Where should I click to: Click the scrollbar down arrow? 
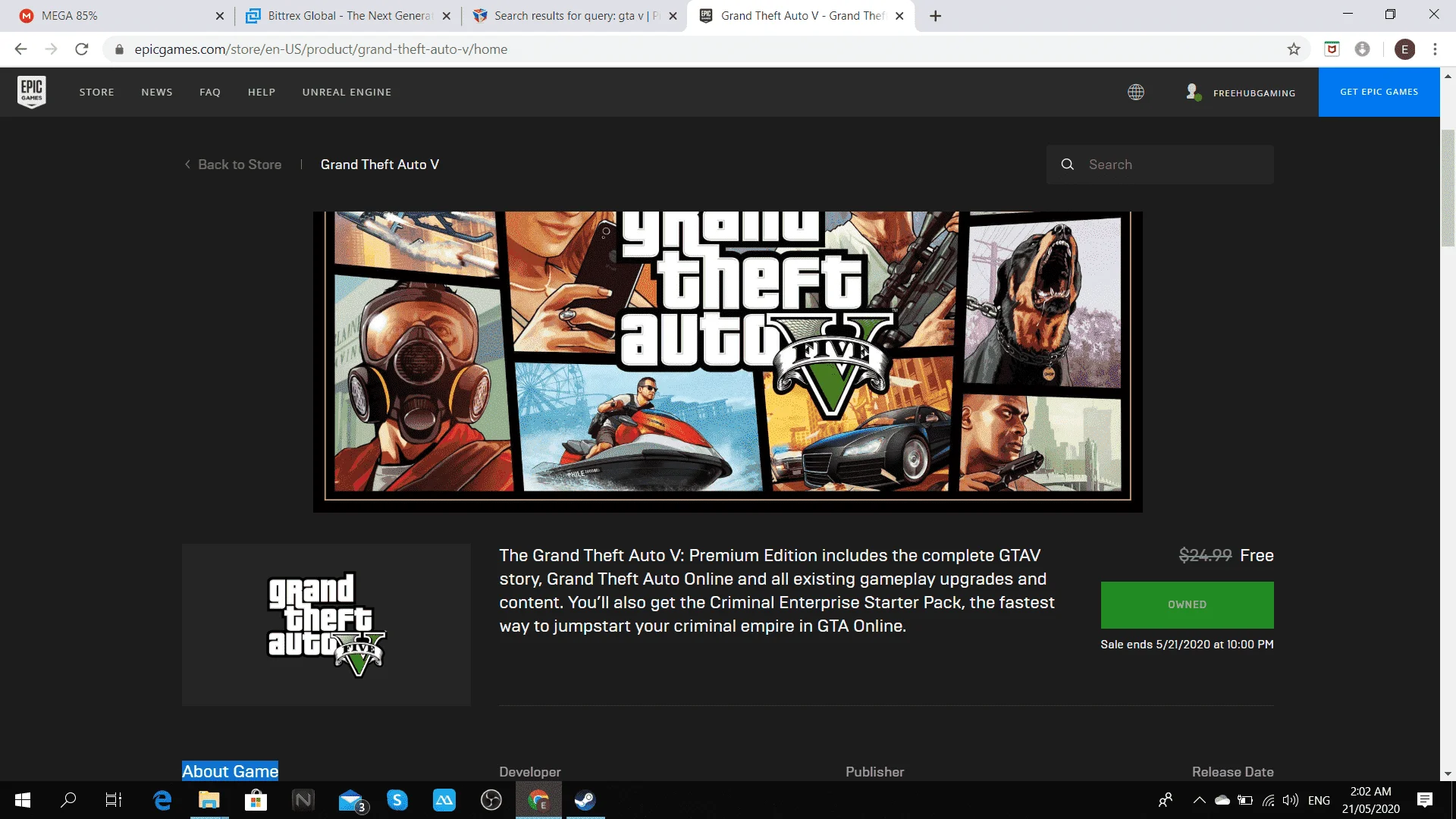(1448, 774)
